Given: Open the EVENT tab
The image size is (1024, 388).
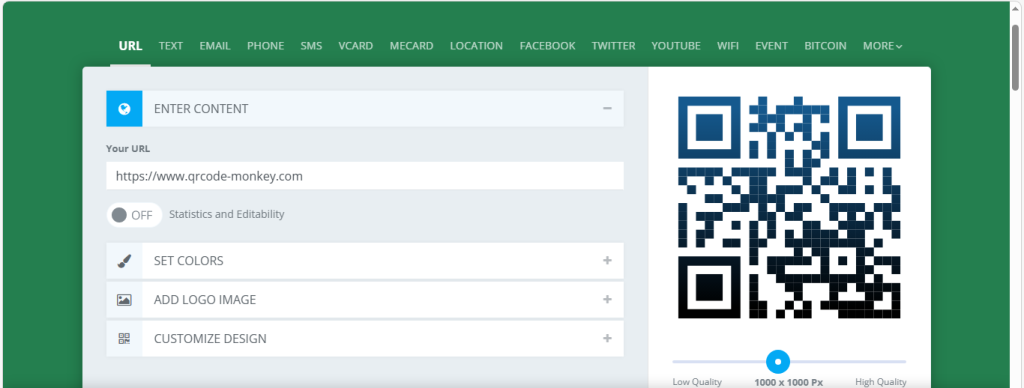Looking at the screenshot, I should point(771,46).
